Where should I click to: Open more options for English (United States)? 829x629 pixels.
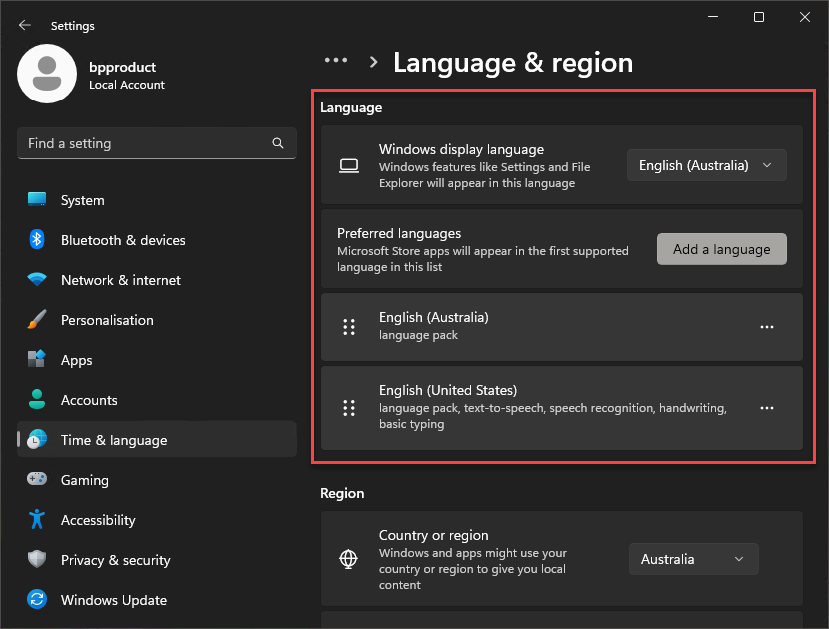pyautogui.click(x=767, y=408)
